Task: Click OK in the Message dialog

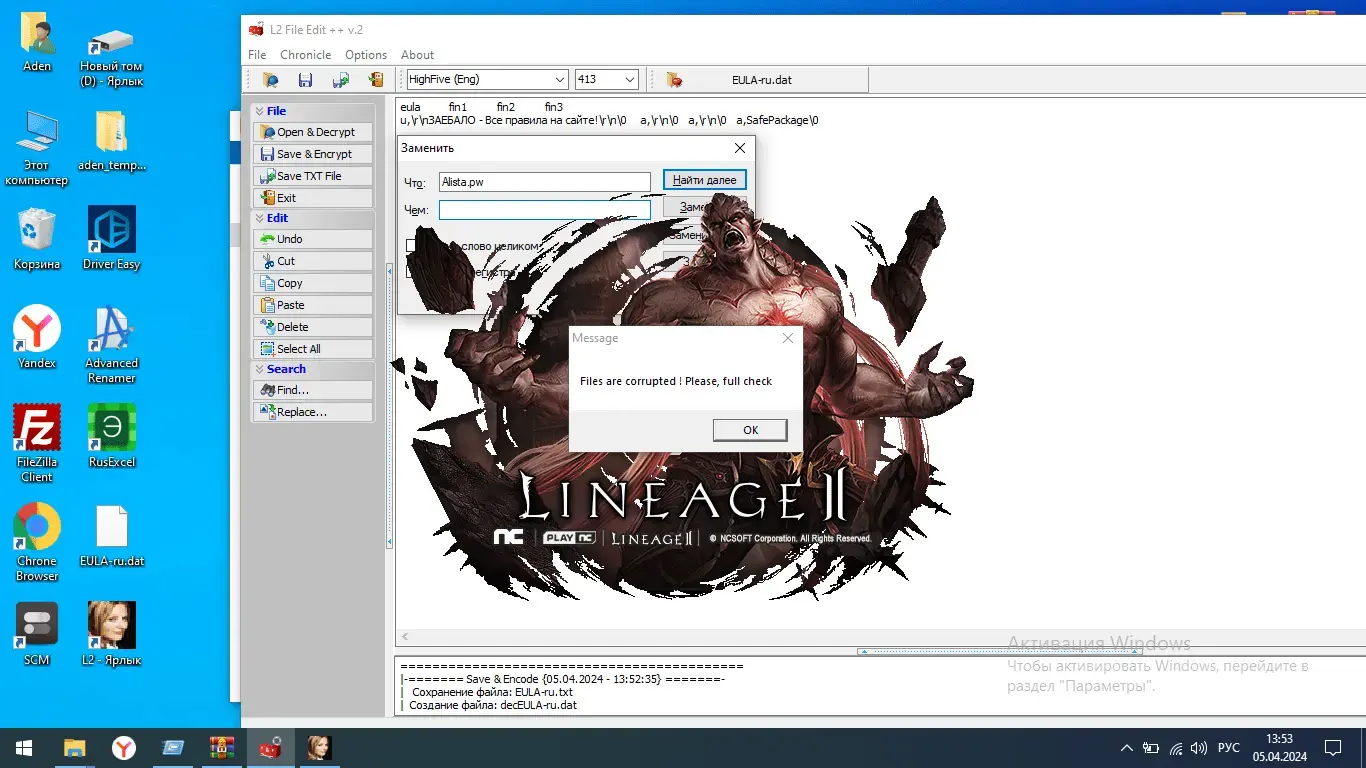Action: tap(750, 430)
